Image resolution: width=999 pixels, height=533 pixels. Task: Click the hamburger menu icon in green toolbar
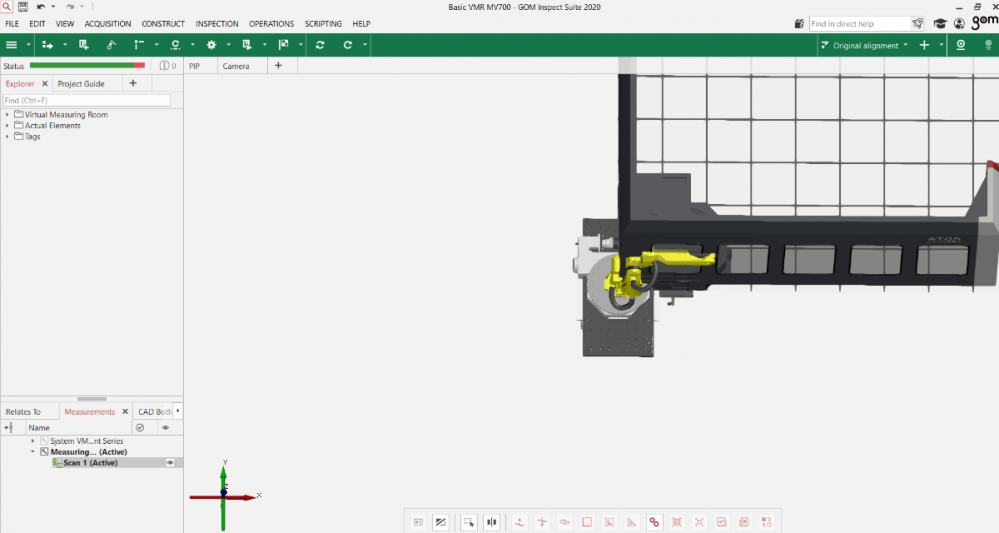[11, 45]
